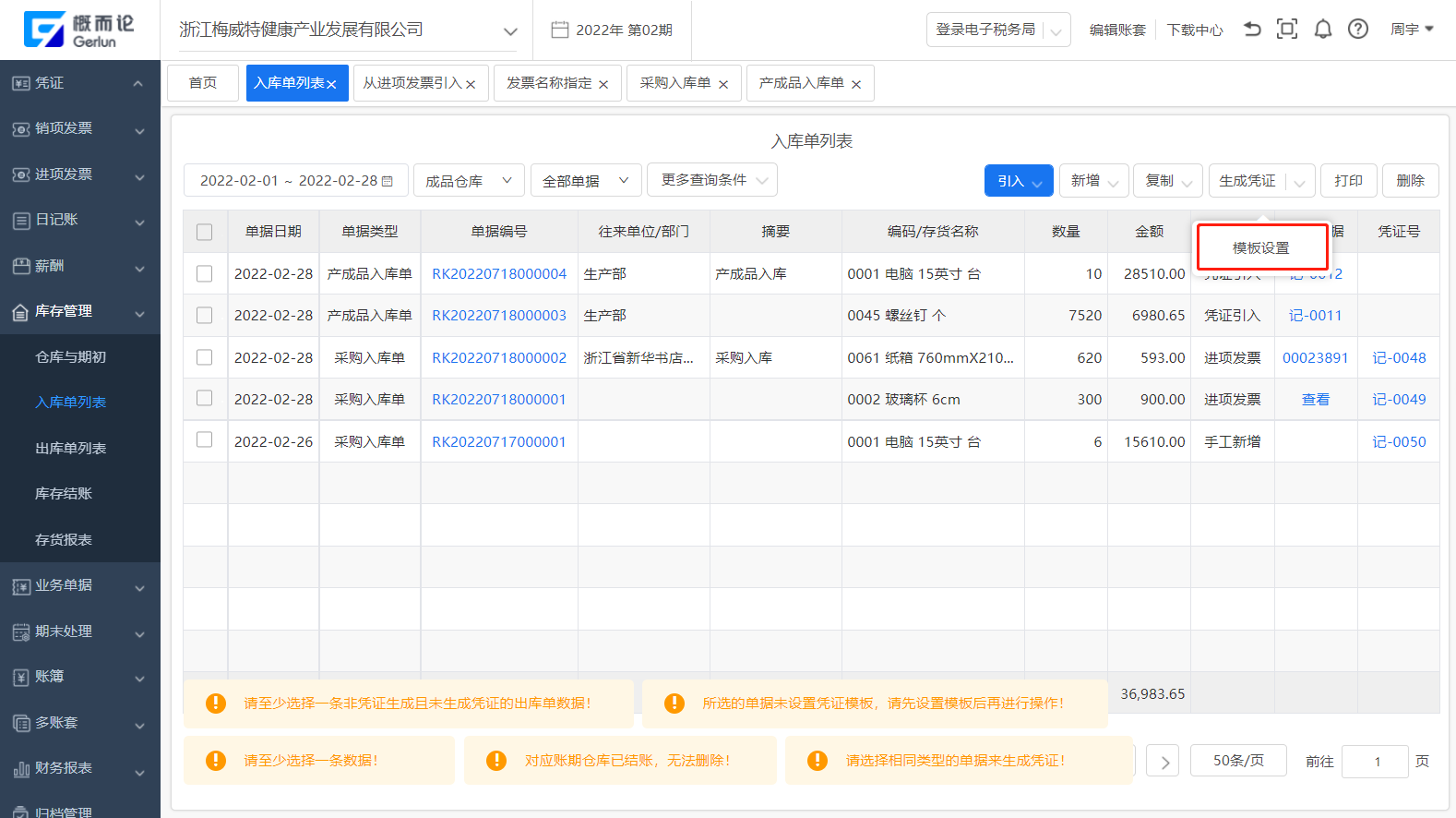
Task: Check the row for RK20220717000001
Action: tap(205, 439)
